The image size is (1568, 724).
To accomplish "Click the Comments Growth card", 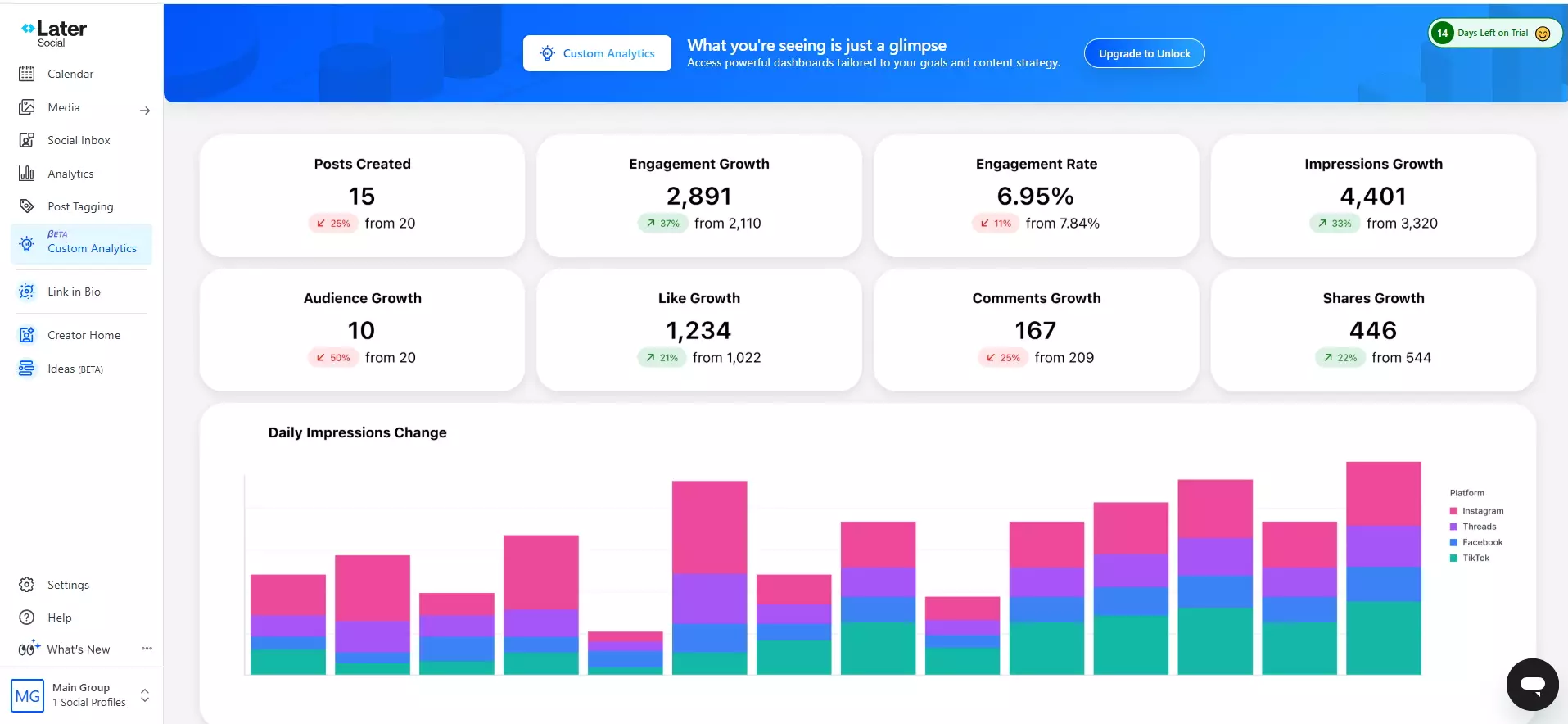I will (1036, 330).
